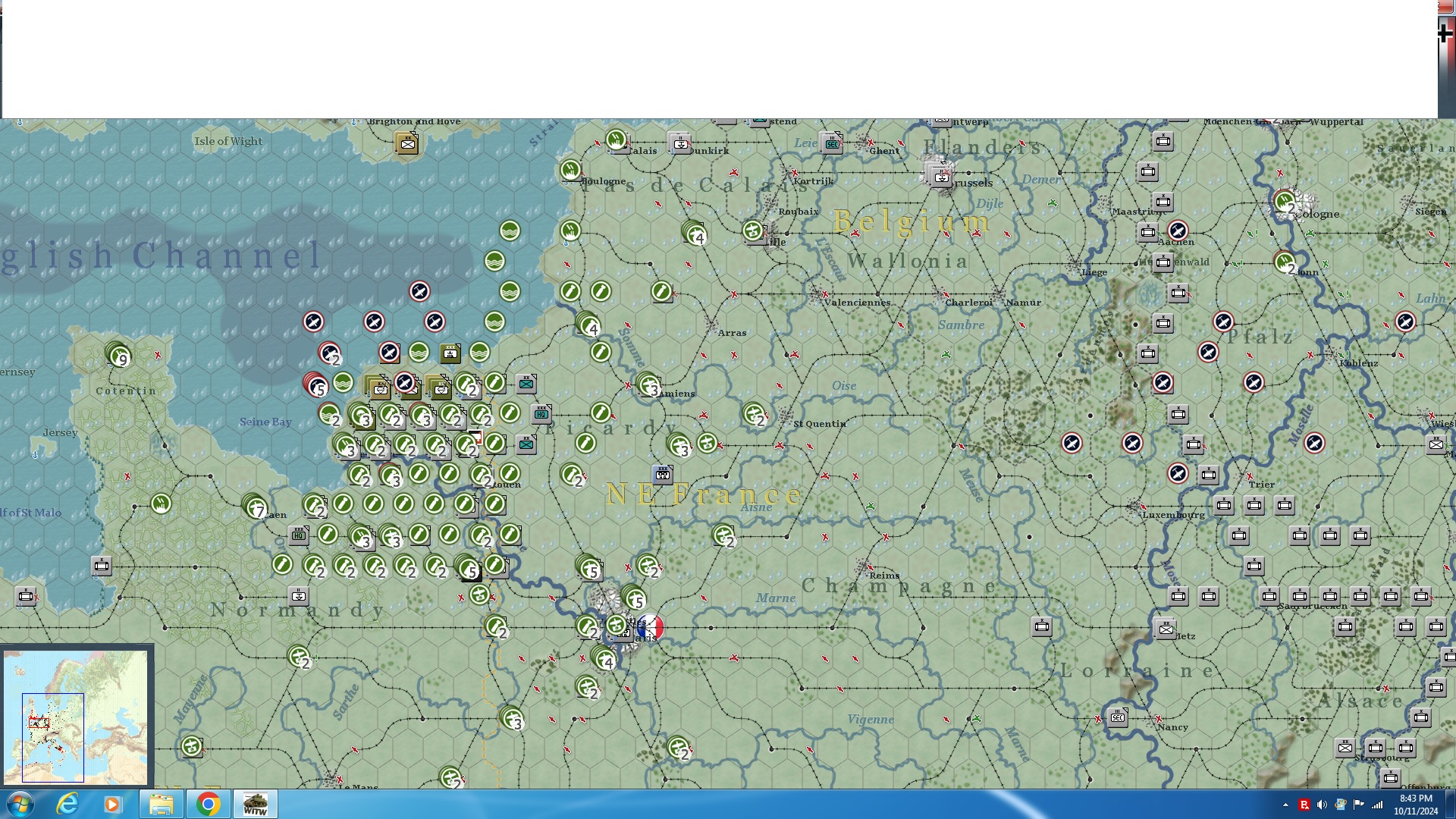Select stack marked 2 near Le Mans
This screenshot has width=1456, height=819.
451,778
